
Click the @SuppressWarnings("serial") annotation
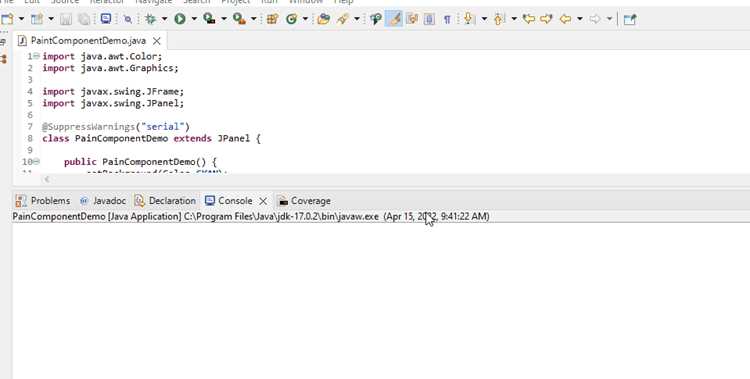pos(116,127)
